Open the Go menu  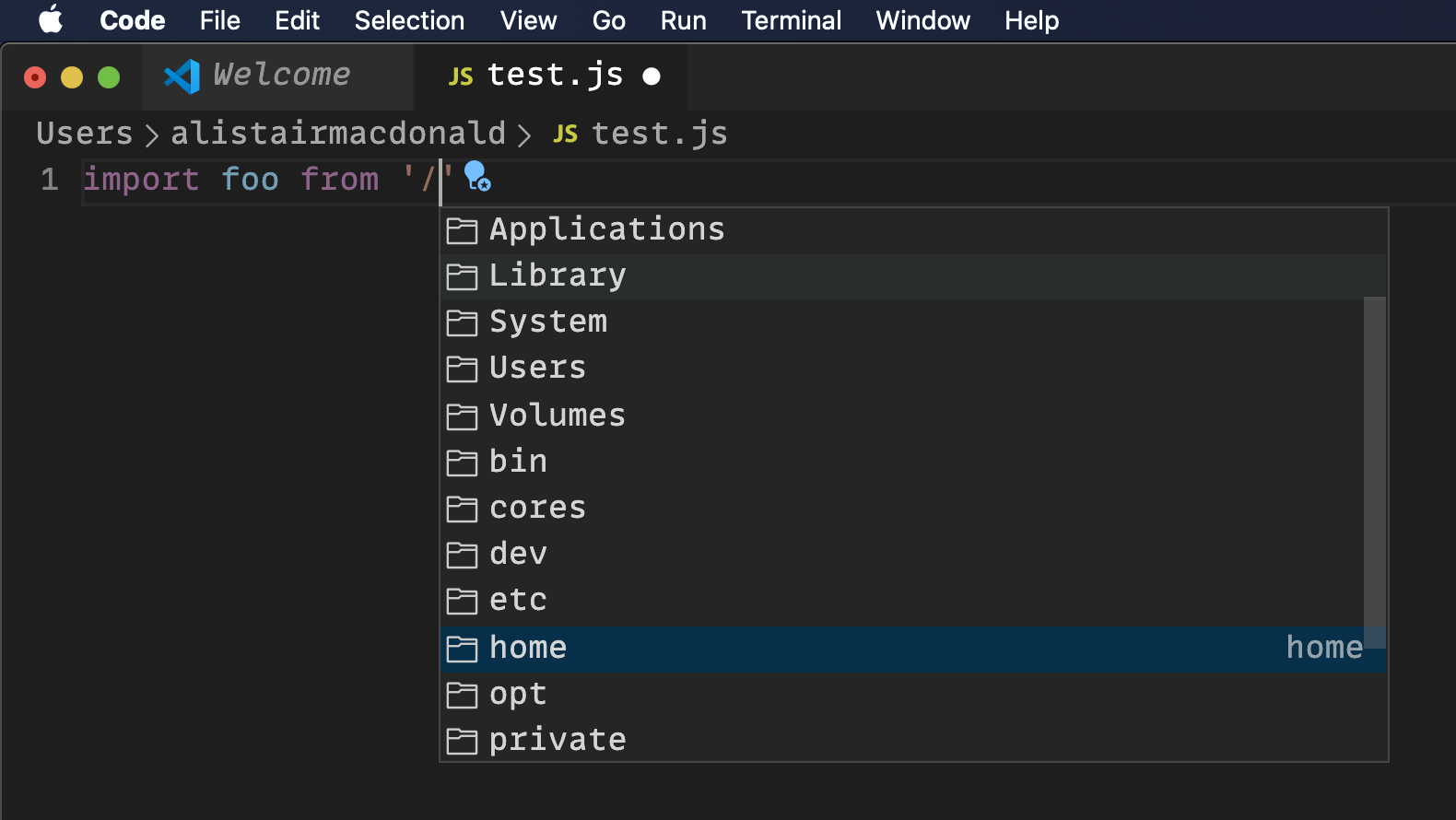(608, 20)
